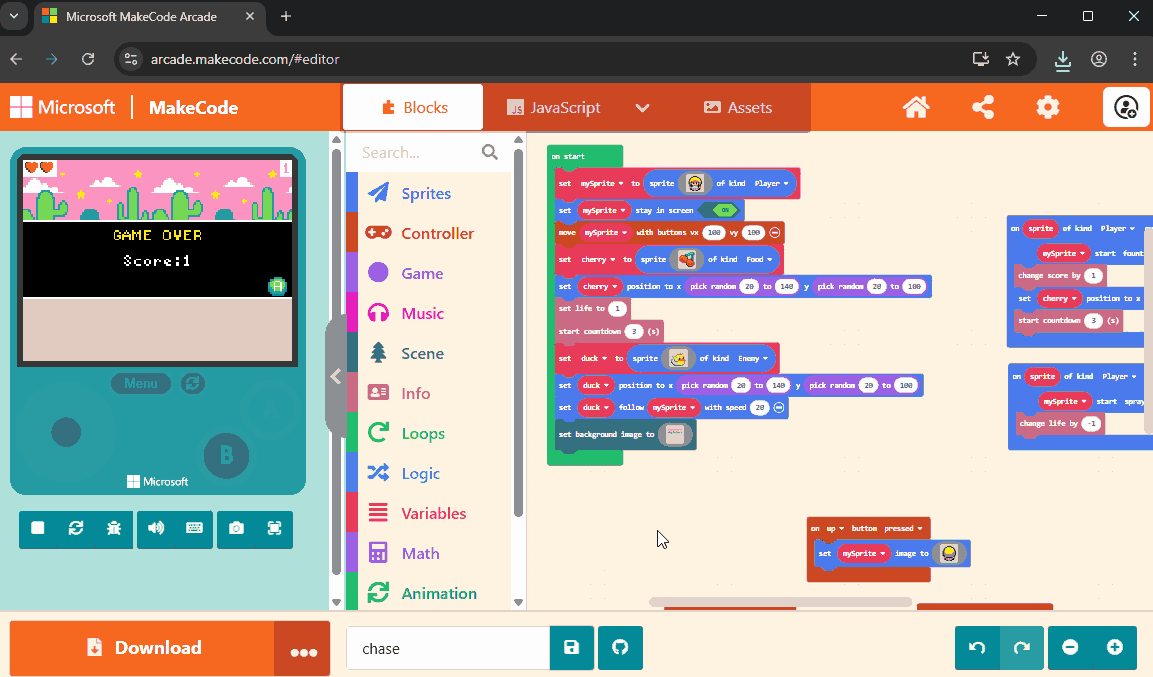Edit the duck sprite image thumbnail
The image size is (1153, 677).
point(678,358)
